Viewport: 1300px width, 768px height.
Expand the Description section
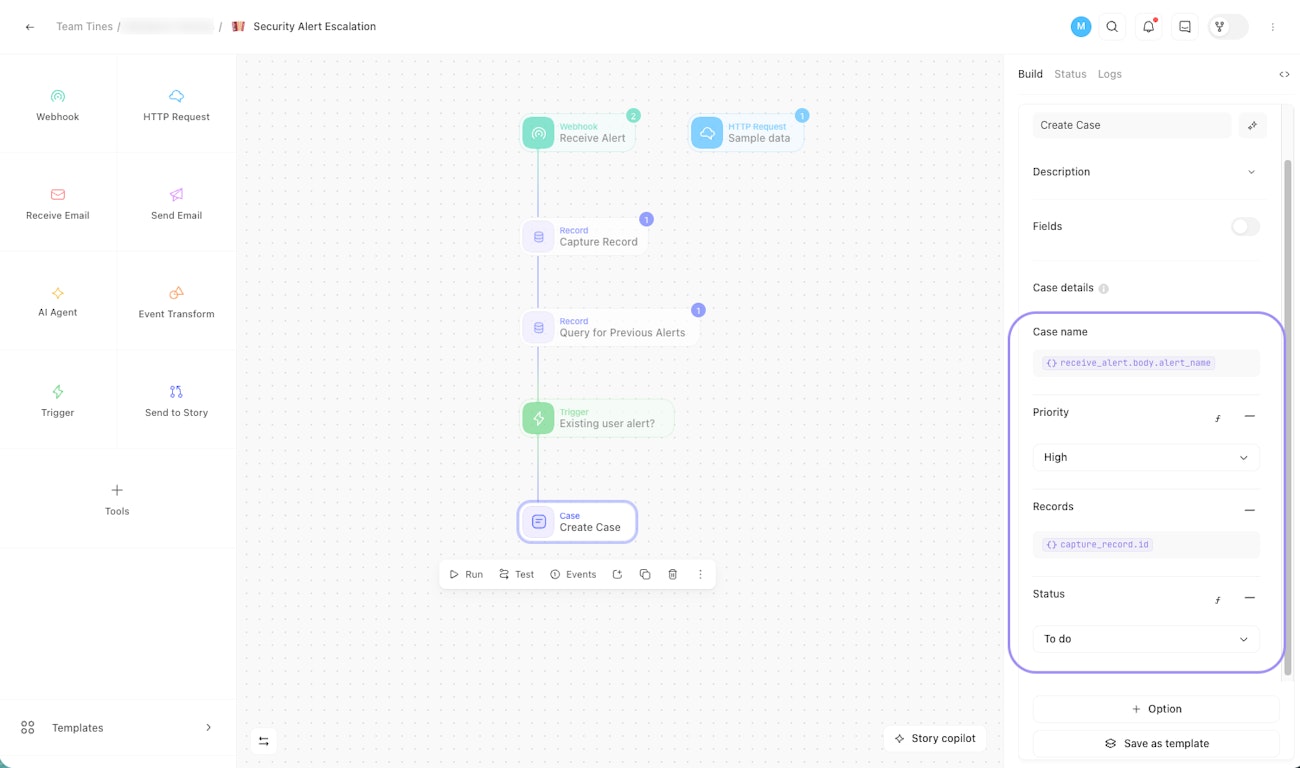(1146, 172)
